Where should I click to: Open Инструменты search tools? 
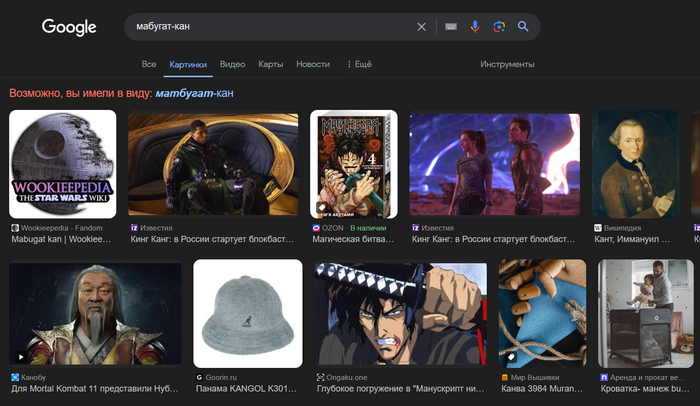click(x=507, y=64)
